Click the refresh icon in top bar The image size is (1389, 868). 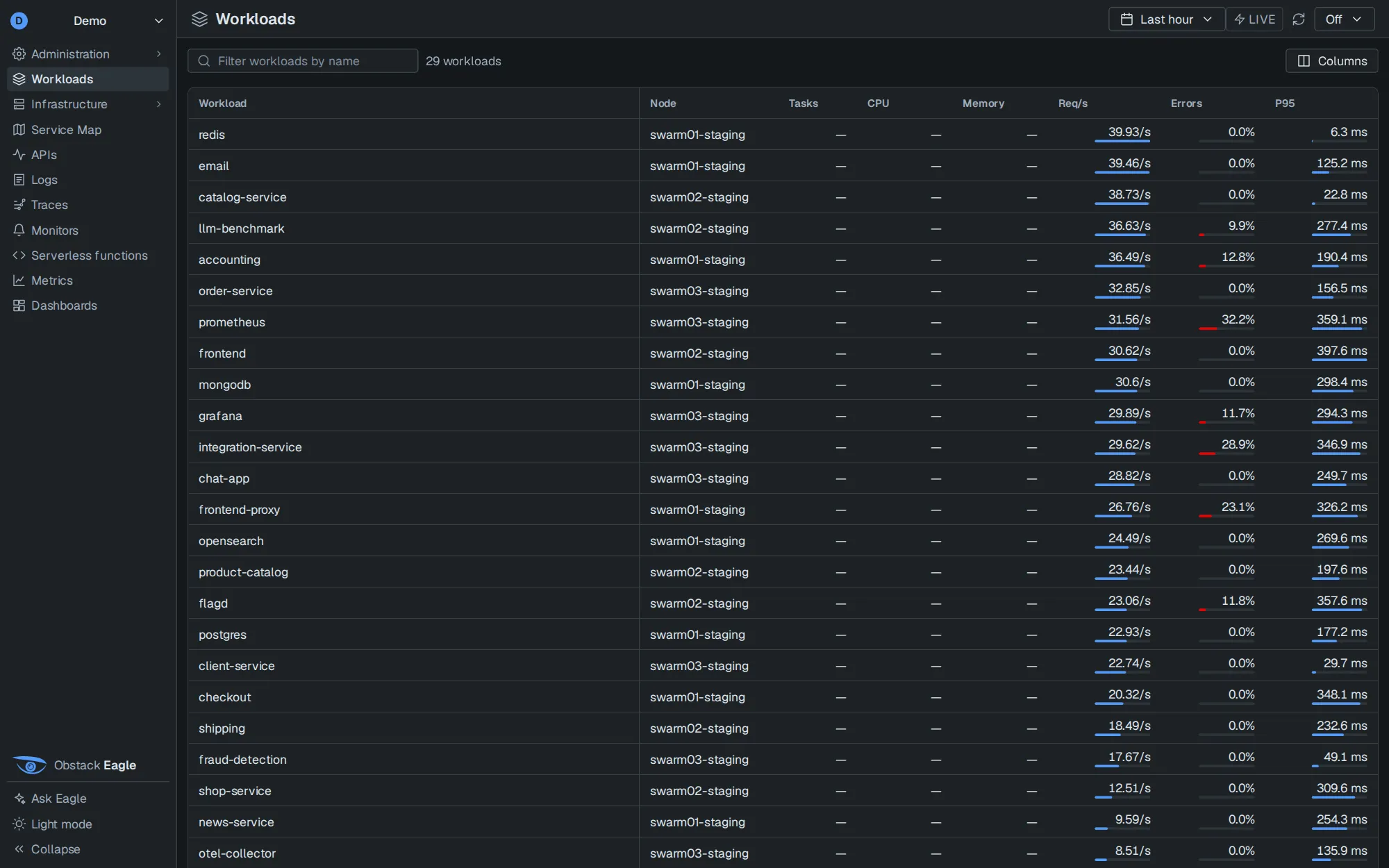tap(1299, 19)
